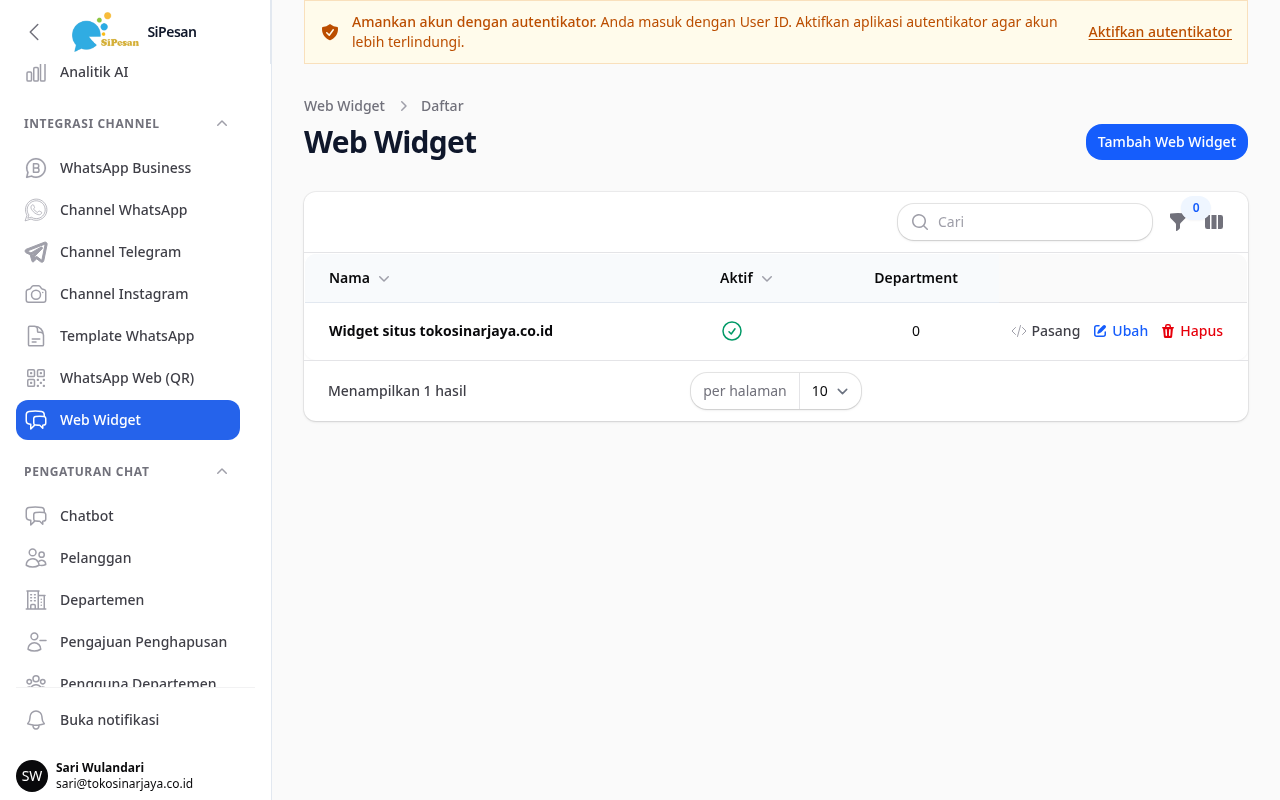Collapse the Integrasi Channel section
Screen dimensions: 1280x800
point(222,123)
